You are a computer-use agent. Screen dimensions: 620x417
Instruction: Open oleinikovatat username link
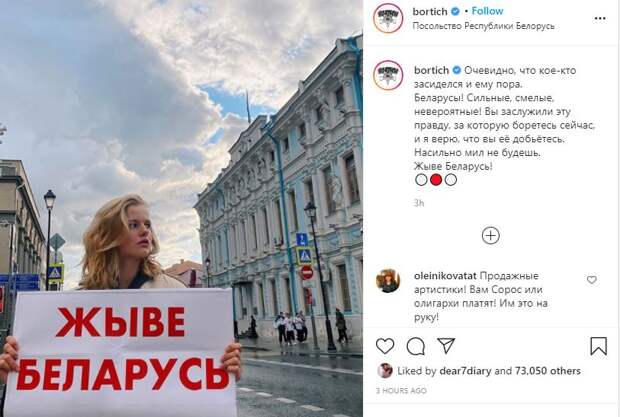pos(445,276)
